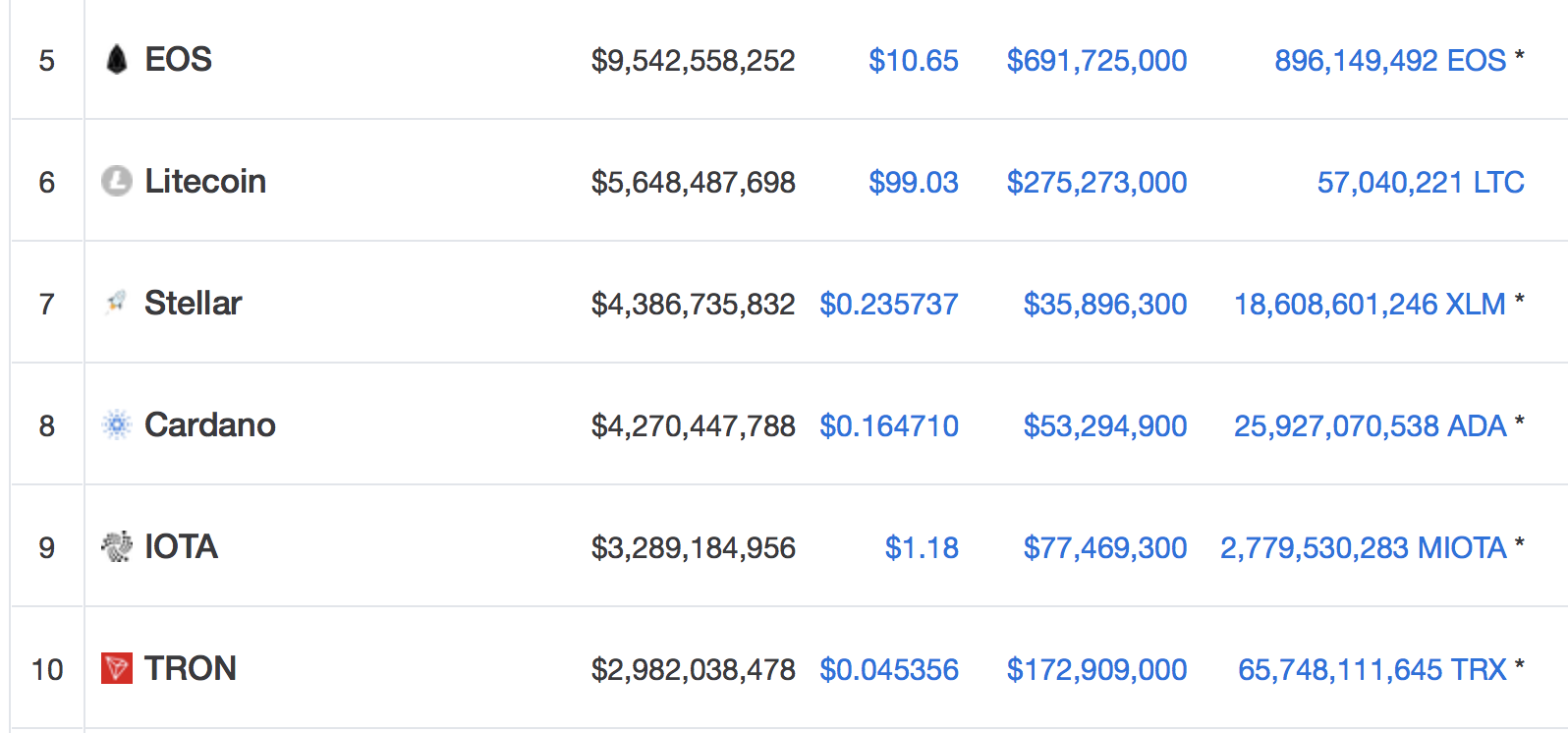Open the EOS coin name link
This screenshot has height=733, width=1568.
pos(178,60)
